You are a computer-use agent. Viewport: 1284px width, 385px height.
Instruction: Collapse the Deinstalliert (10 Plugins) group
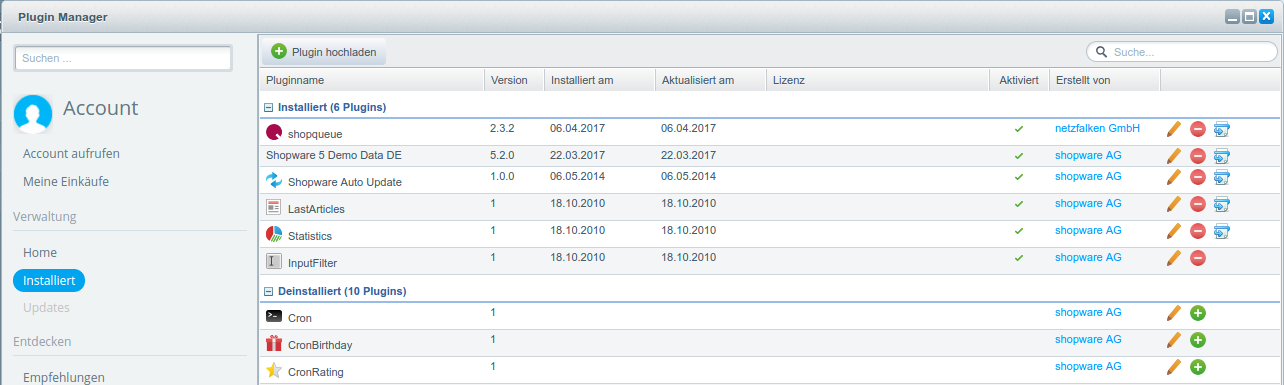268,292
